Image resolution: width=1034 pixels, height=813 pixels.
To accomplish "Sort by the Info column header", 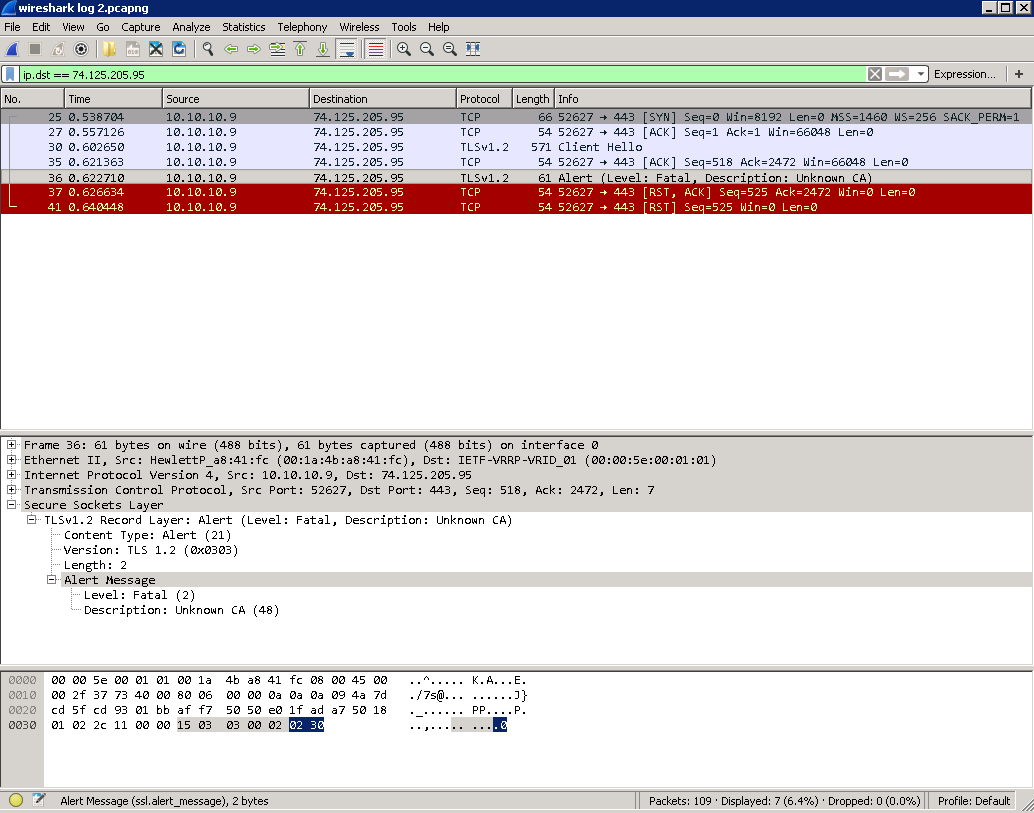I will point(793,99).
